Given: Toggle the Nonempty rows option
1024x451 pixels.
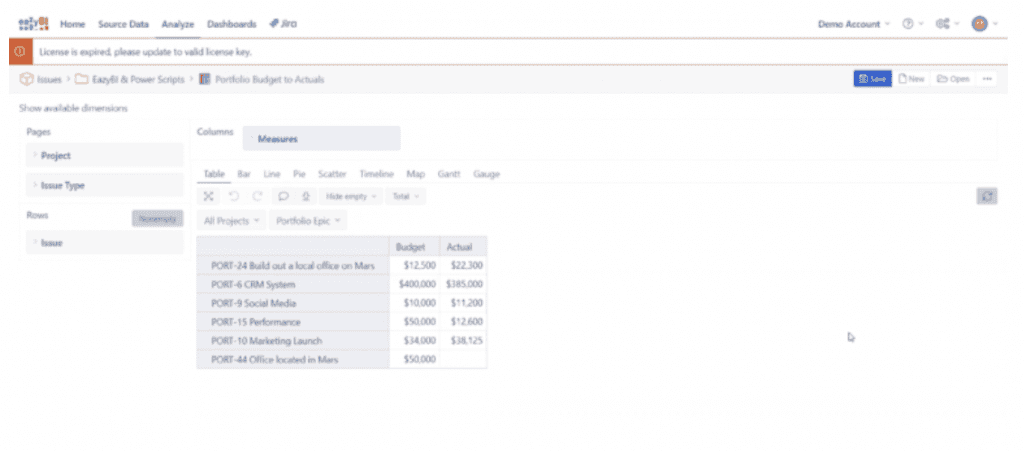Looking at the screenshot, I should (x=157, y=219).
